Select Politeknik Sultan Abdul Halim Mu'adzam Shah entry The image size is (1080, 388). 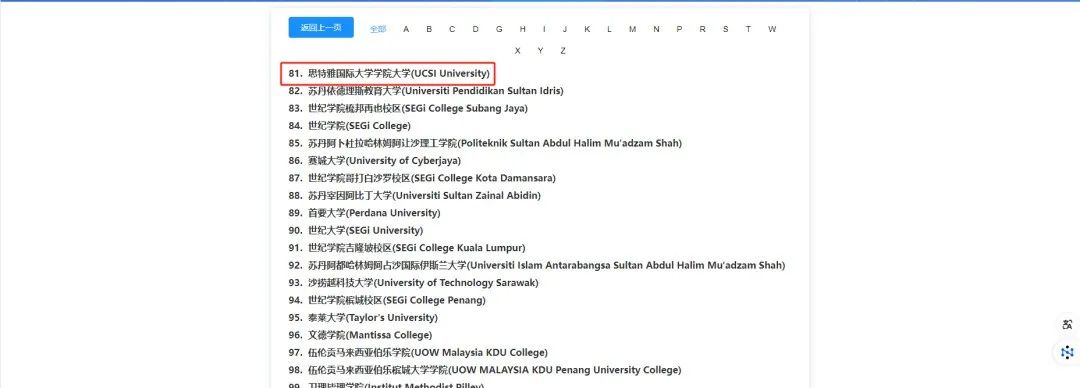coord(485,143)
